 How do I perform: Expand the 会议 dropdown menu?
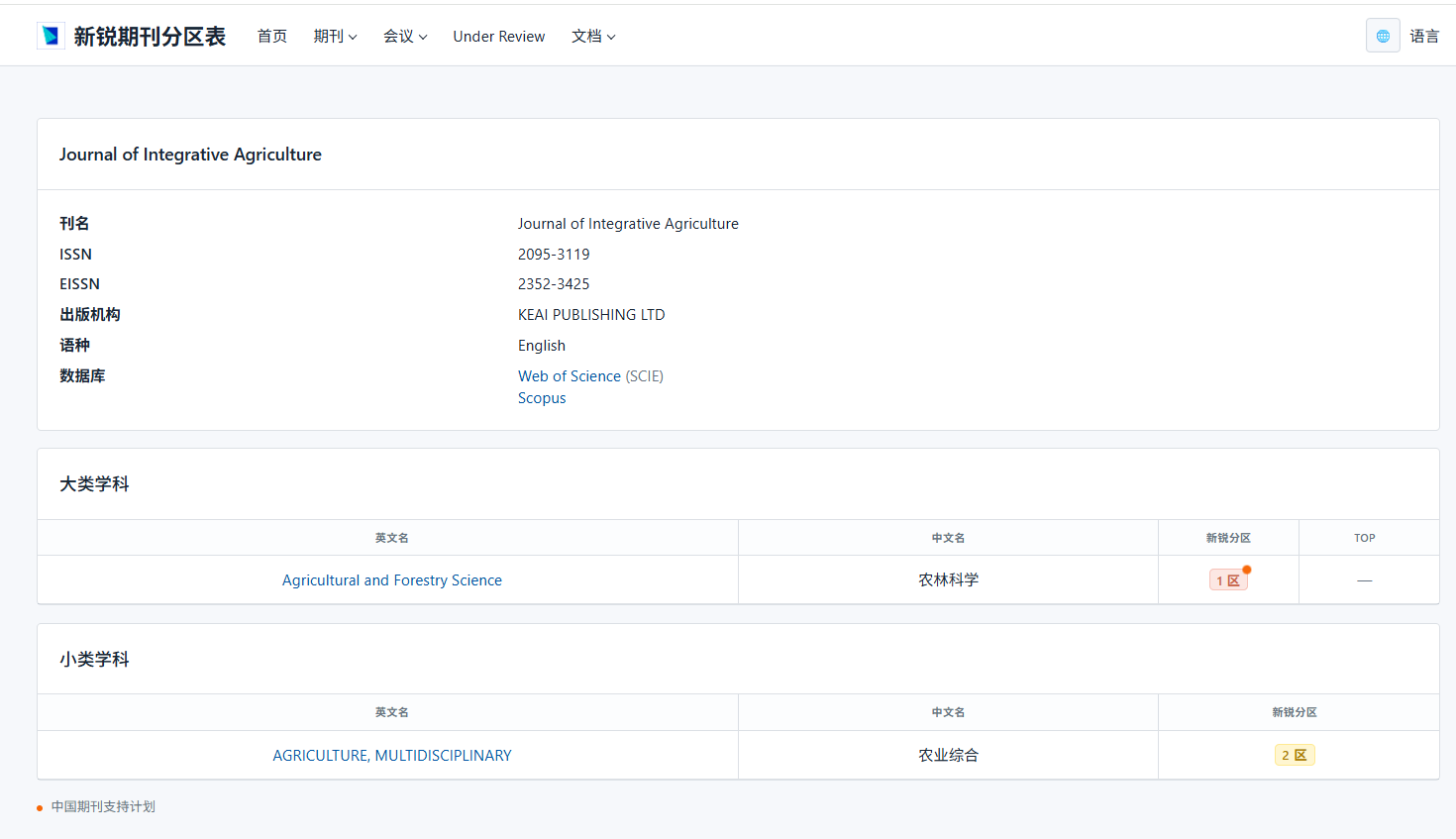[x=405, y=36]
